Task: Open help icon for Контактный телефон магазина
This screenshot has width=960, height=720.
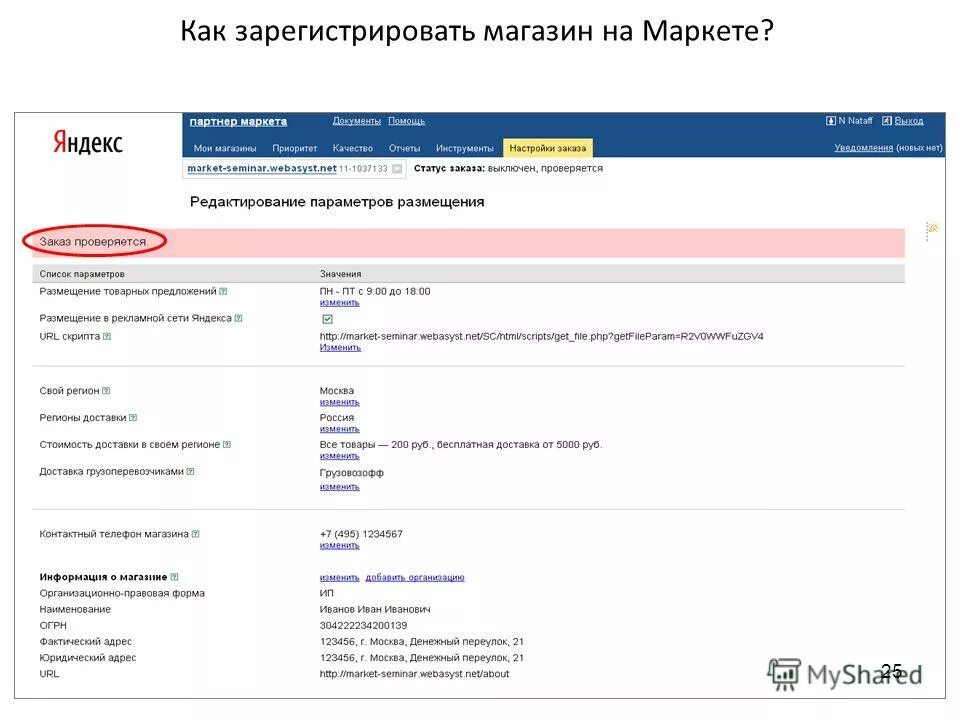Action: (196, 534)
